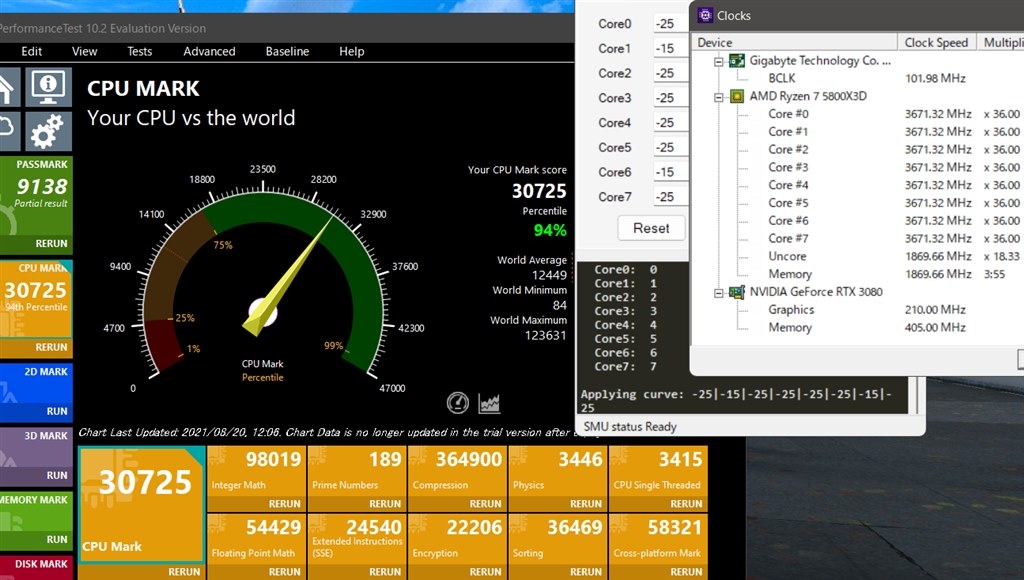This screenshot has height=580, width=1024.
Task: Click the Clock Speed column header
Action: pos(936,42)
